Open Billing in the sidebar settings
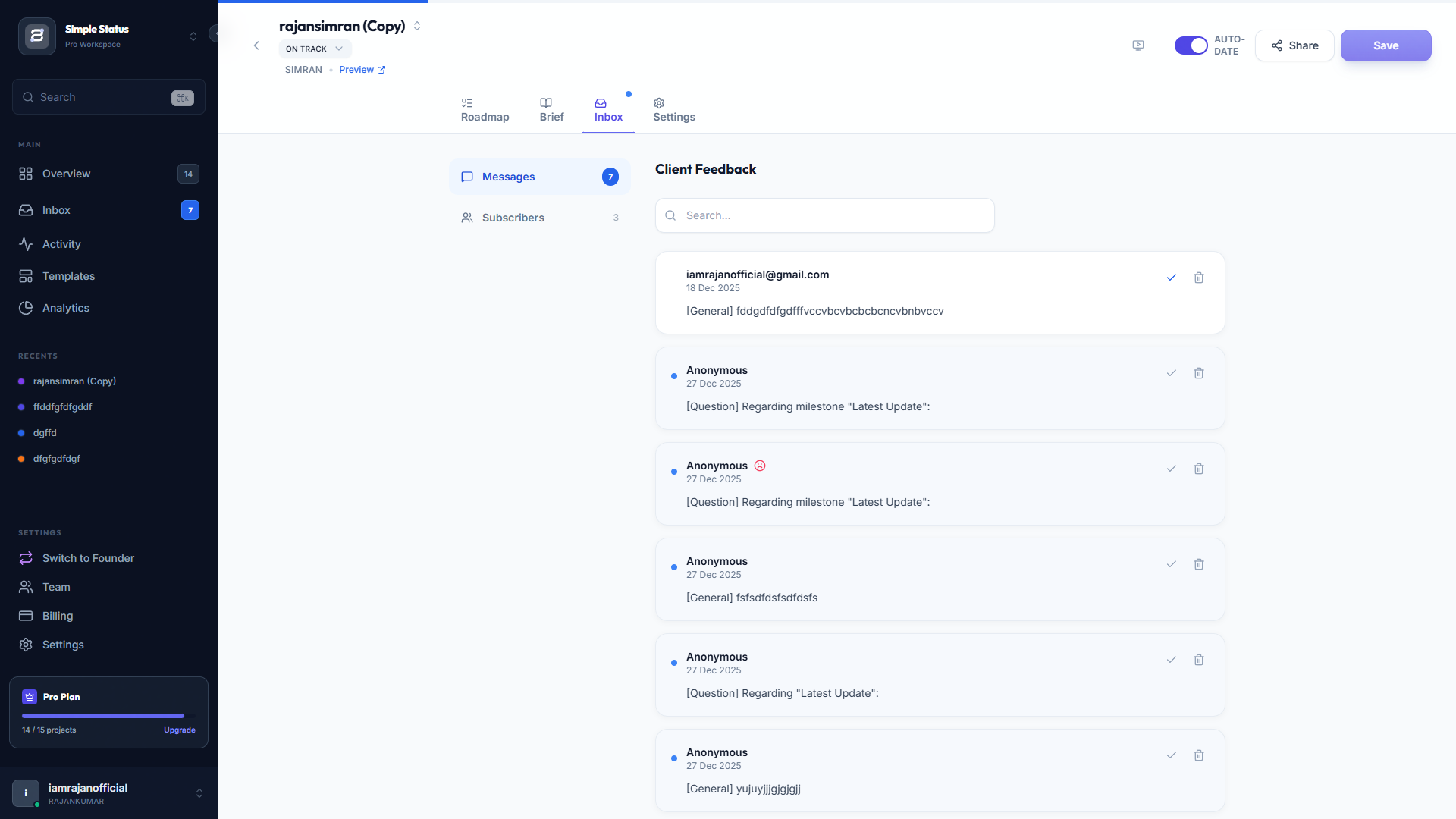 click(x=58, y=616)
